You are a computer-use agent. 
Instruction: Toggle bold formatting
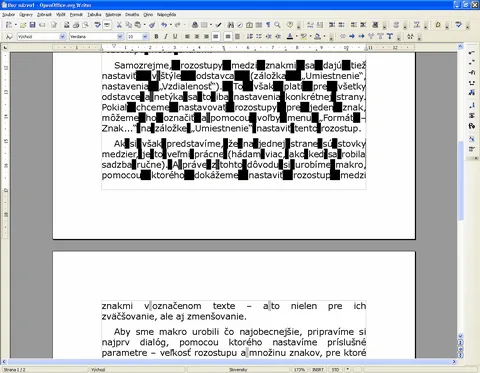156,36
